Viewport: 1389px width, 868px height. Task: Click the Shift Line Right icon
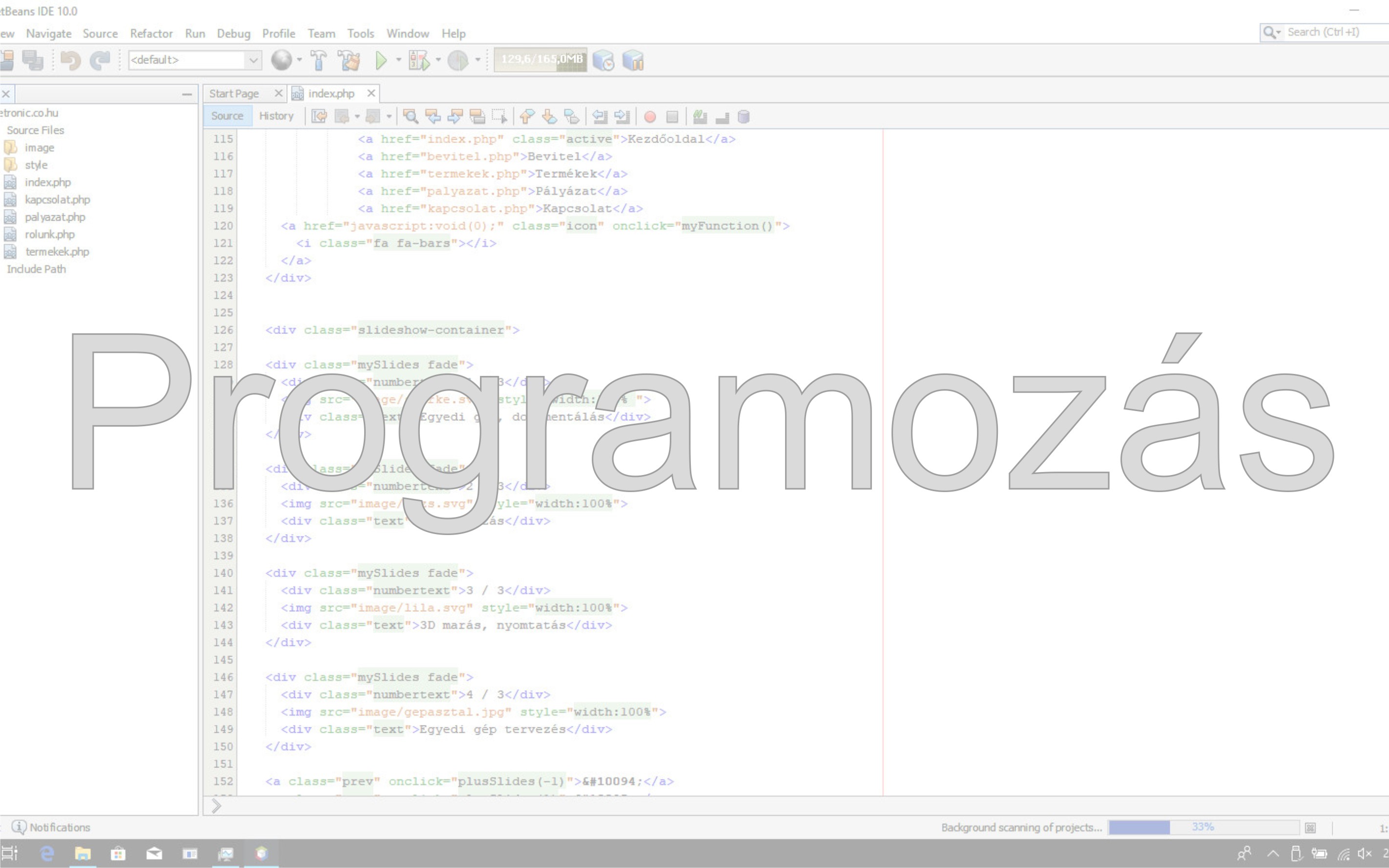click(622, 117)
